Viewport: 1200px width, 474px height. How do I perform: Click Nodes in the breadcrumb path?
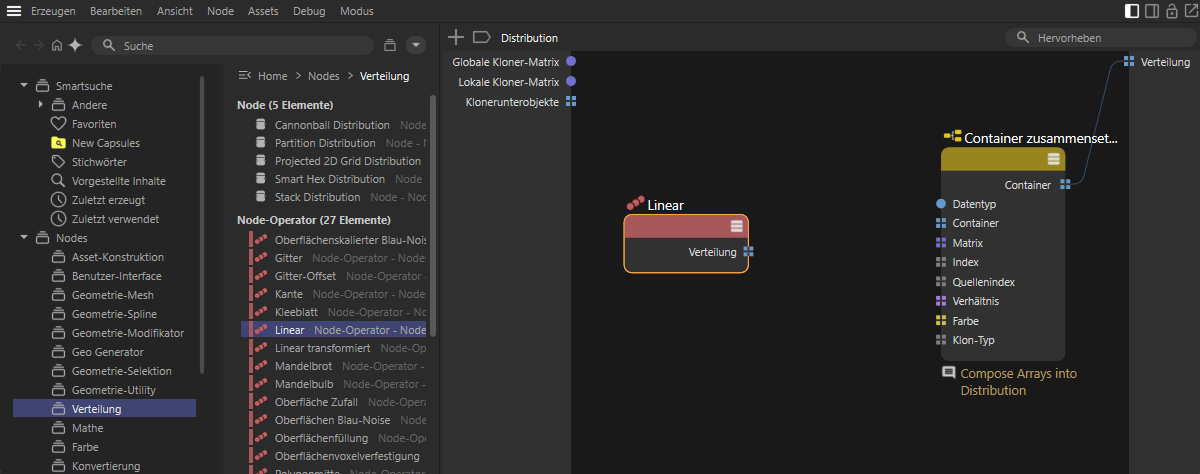323,76
